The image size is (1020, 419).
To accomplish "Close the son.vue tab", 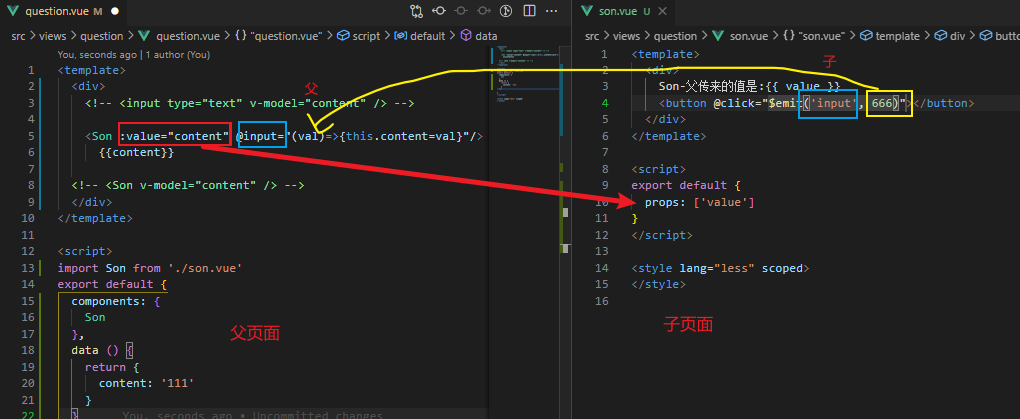I will 663,11.
